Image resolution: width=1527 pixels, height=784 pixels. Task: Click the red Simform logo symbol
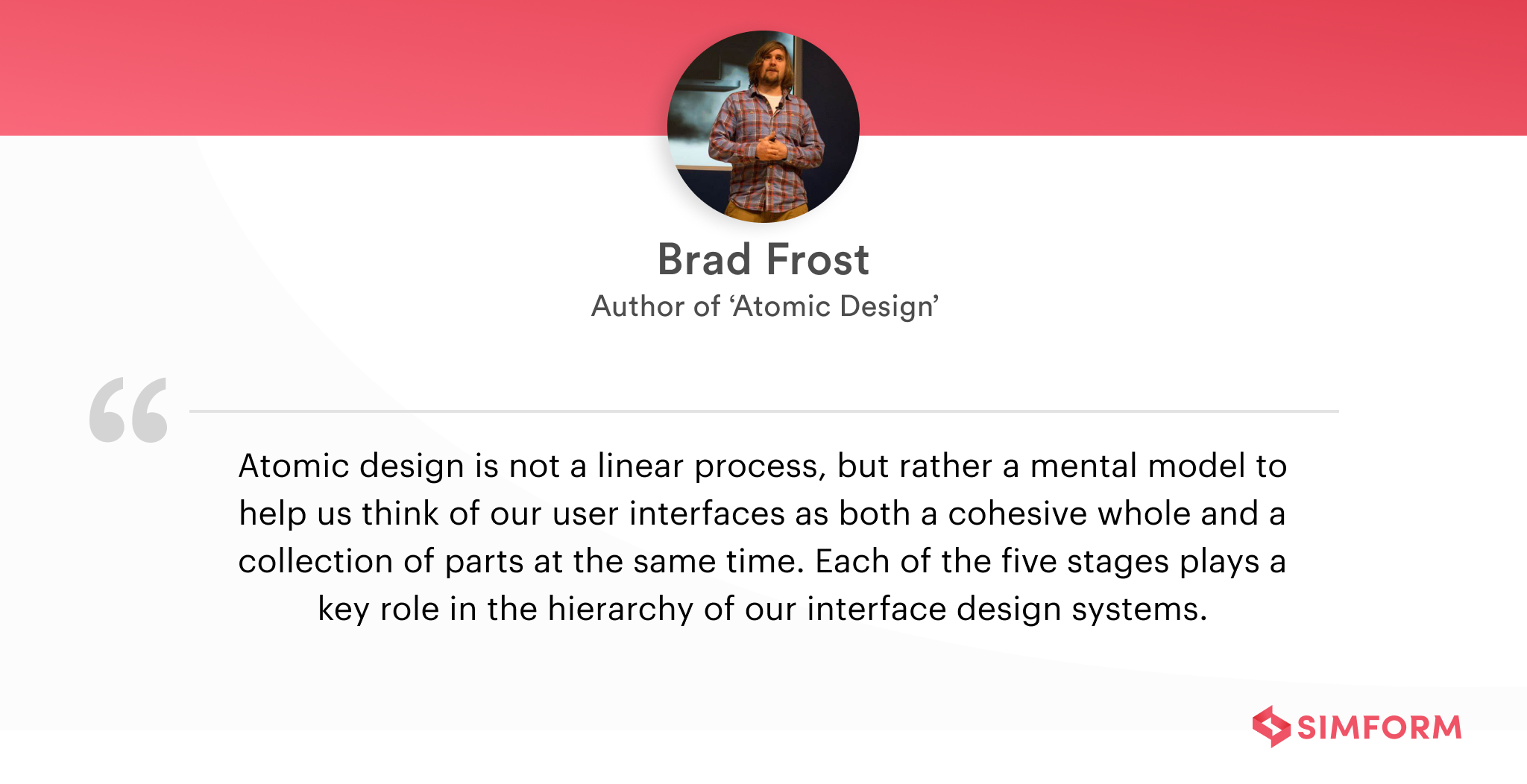pyautogui.click(x=1271, y=727)
